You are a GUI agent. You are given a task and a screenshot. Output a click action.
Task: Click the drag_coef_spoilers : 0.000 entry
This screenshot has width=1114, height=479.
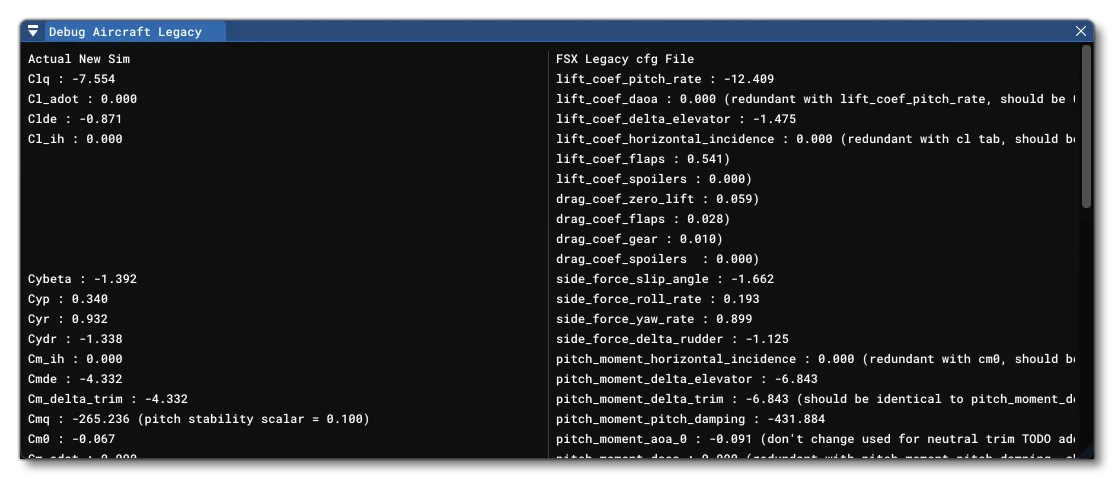[x=658, y=259]
